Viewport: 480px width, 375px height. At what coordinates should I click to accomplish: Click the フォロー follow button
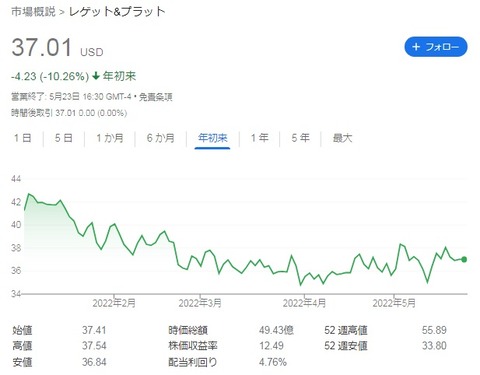pyautogui.click(x=436, y=47)
